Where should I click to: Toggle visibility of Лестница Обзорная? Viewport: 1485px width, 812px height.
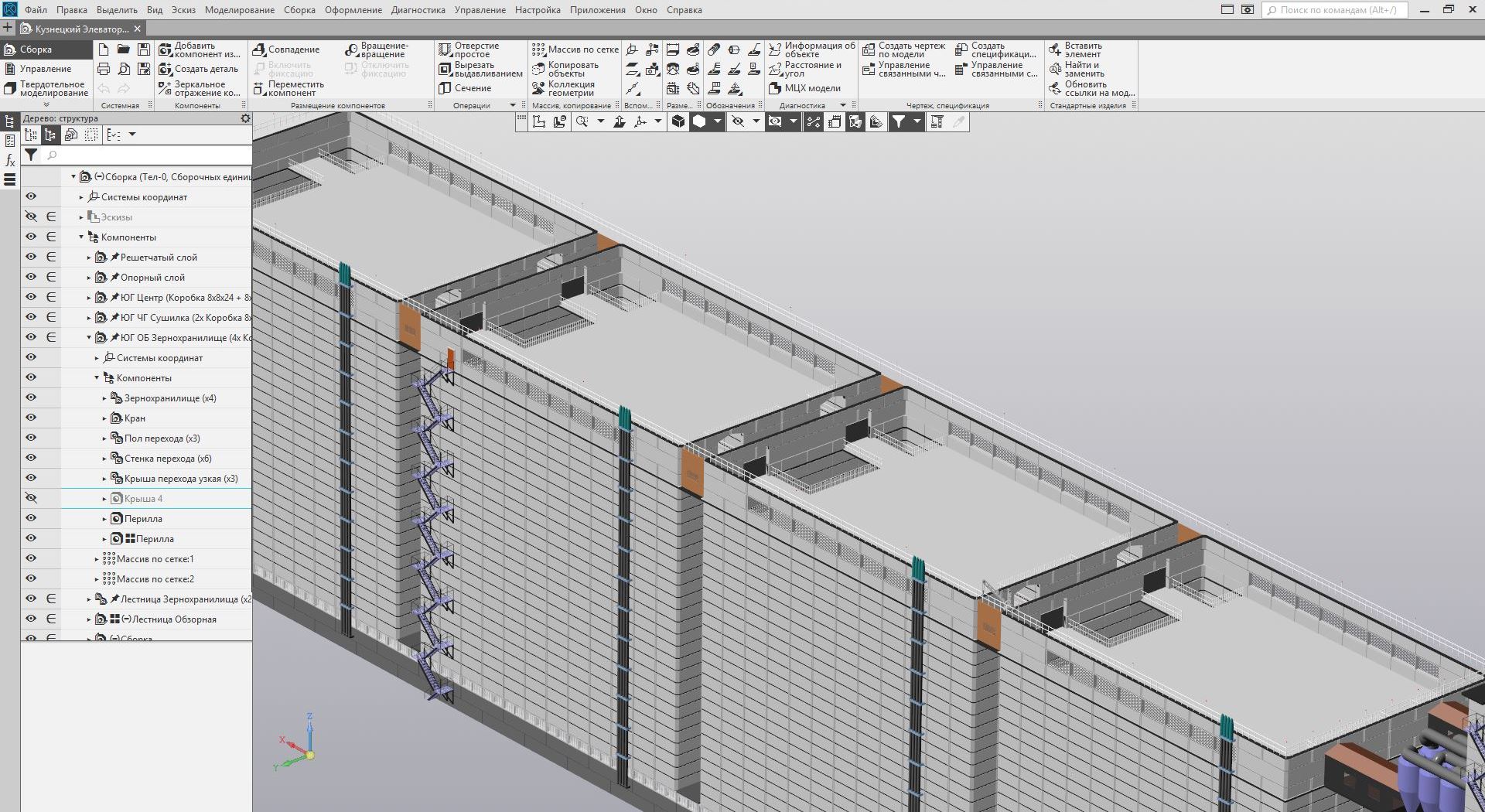click(31, 619)
